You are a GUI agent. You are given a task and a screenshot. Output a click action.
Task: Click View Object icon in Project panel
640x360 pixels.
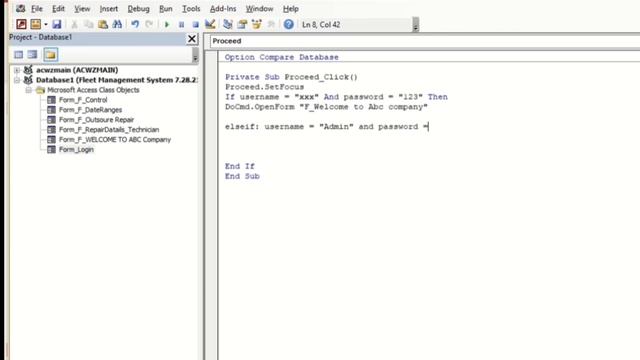tap(32, 54)
